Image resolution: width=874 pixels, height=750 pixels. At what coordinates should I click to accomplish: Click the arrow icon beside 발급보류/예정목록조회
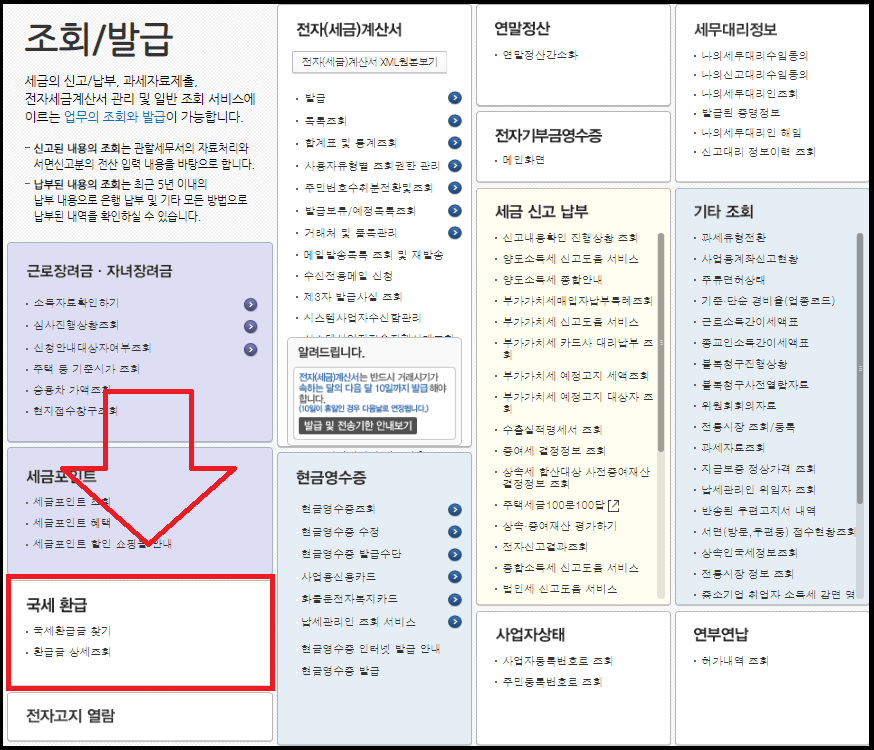[x=455, y=211]
